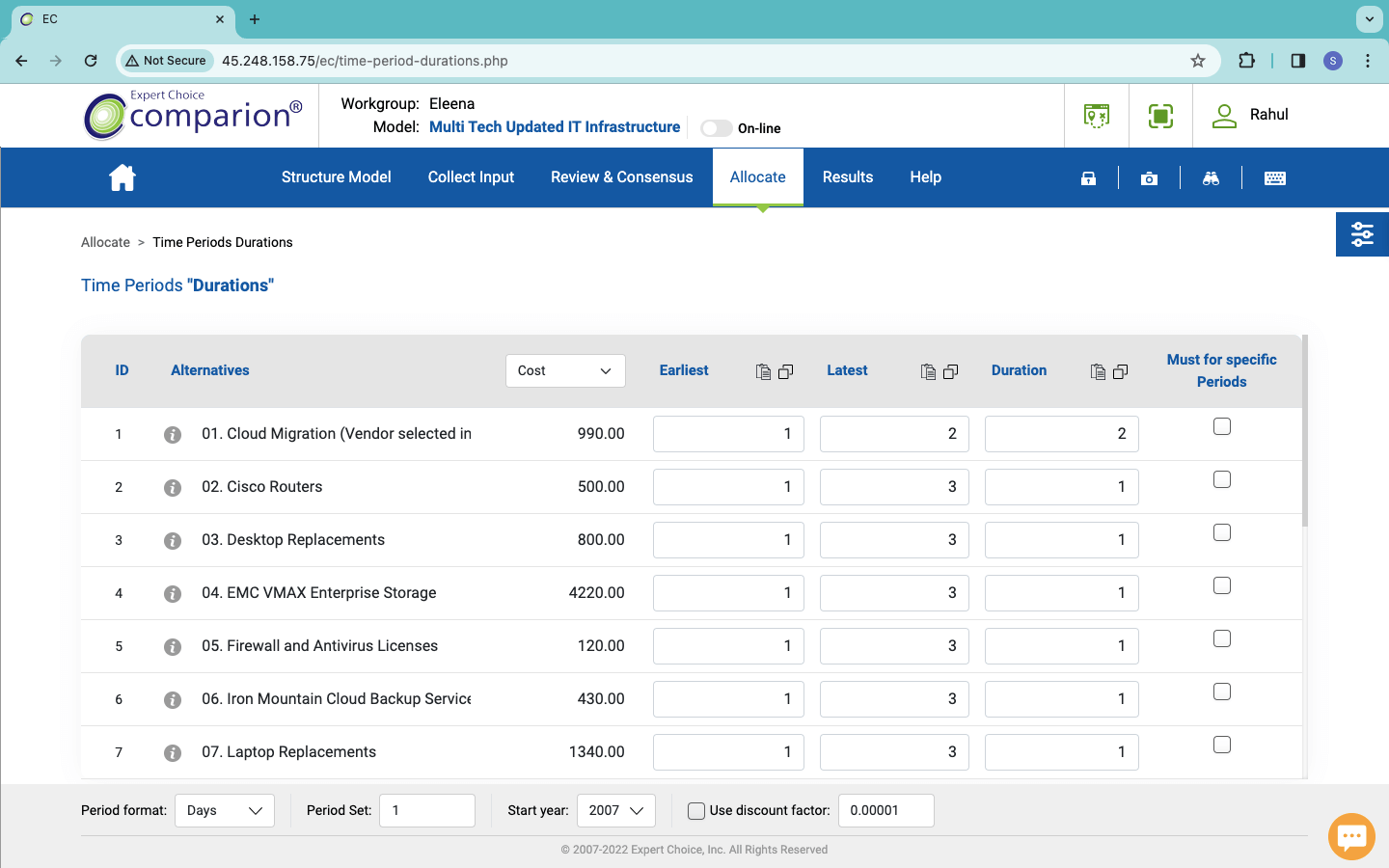This screenshot has height=868, width=1389.
Task: Check Must for specific Periods for Laptop Replacements
Action: click(x=1222, y=745)
